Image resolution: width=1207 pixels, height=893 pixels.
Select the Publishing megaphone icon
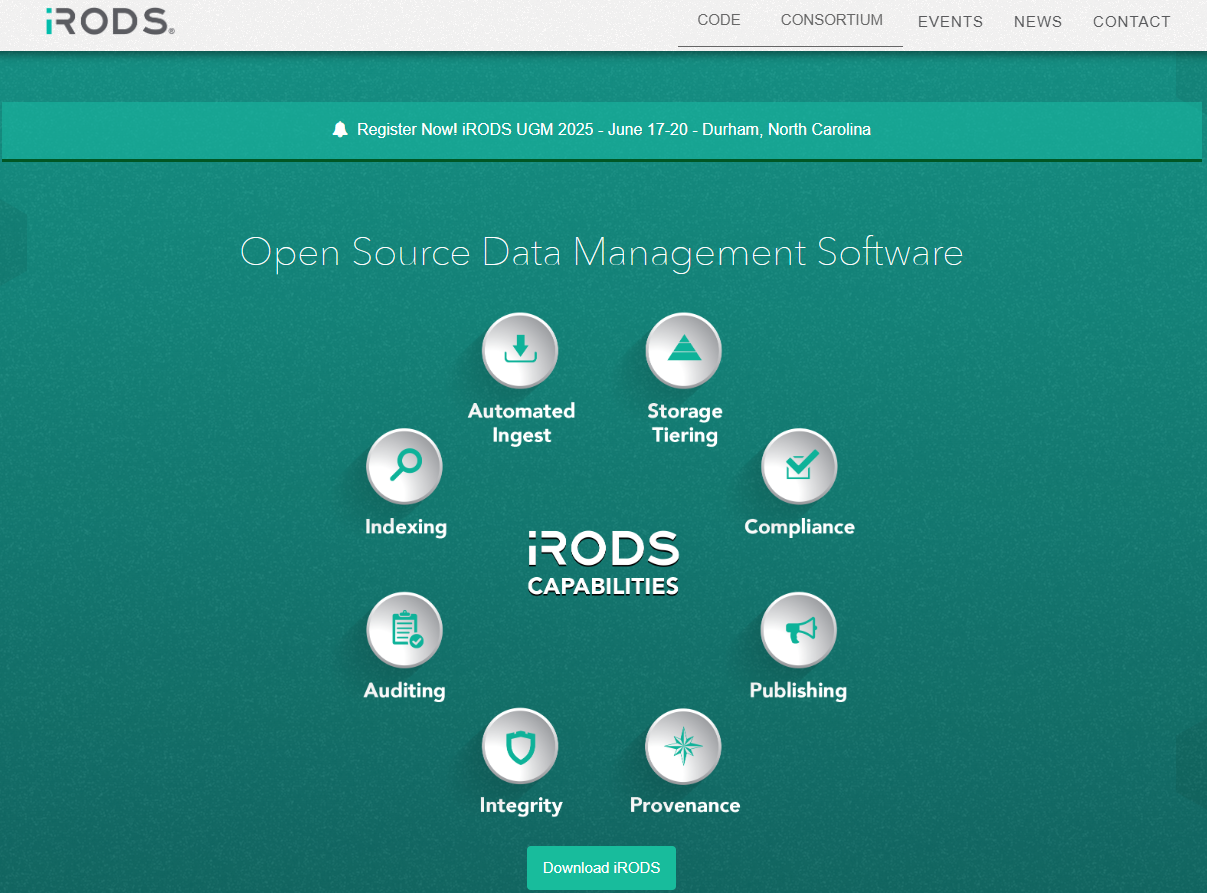[x=799, y=630]
